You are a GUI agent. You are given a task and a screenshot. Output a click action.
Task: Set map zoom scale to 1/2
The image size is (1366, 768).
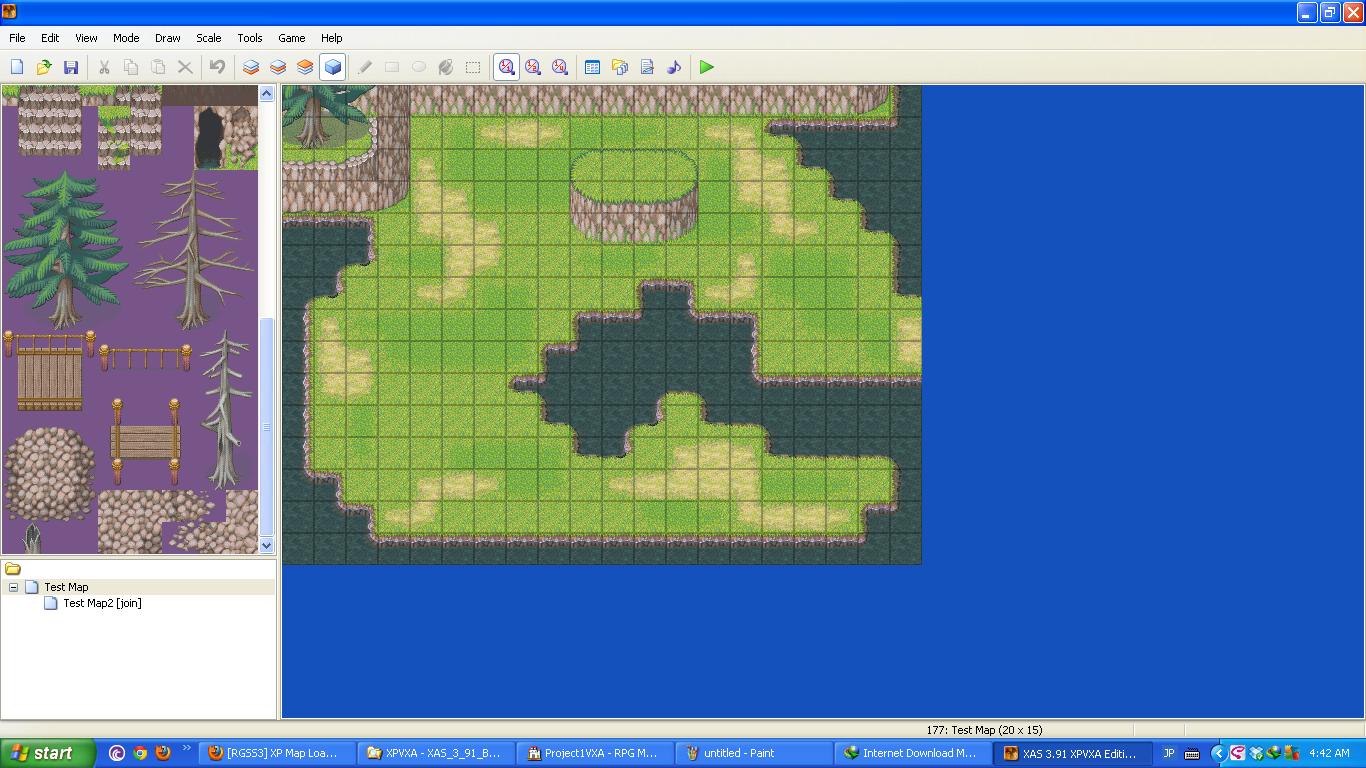tap(533, 67)
